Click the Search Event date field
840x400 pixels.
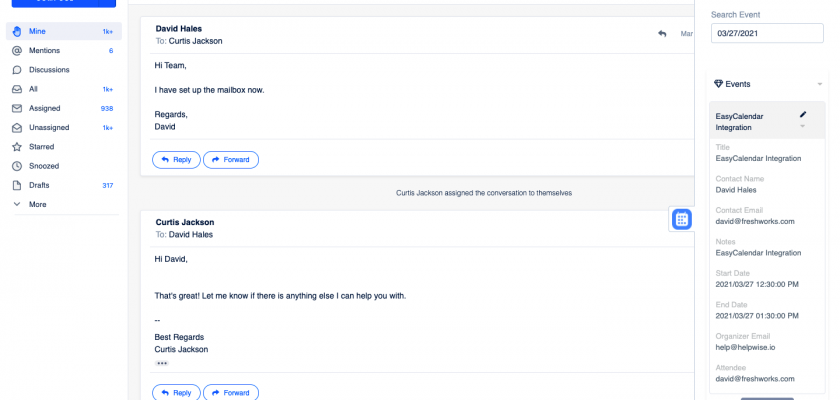pyautogui.click(x=767, y=34)
